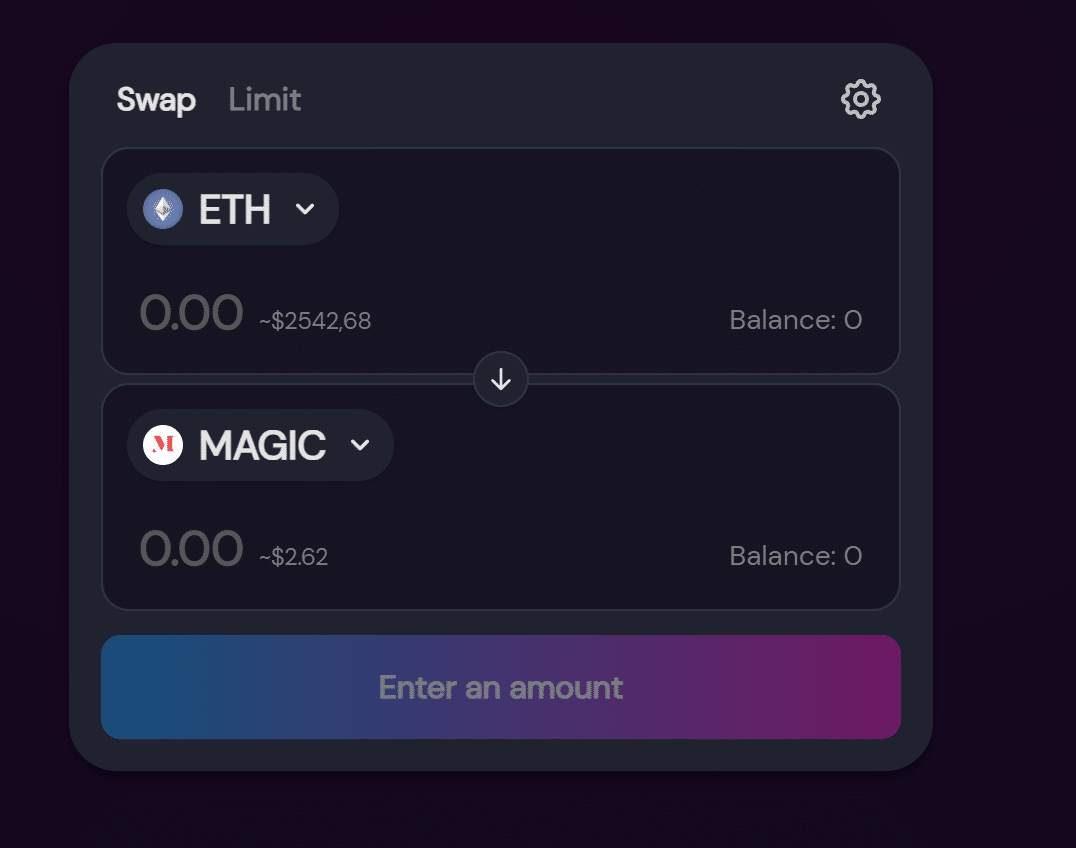Click the swap direction arrow icon

point(501,379)
